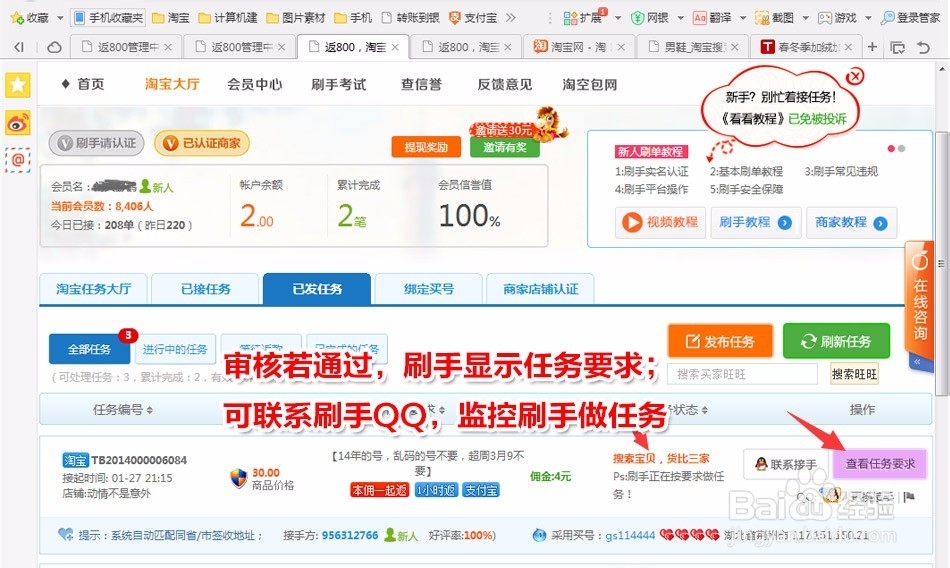
Task: Switch to the 商家店铺认证 tab
Action: coord(540,289)
